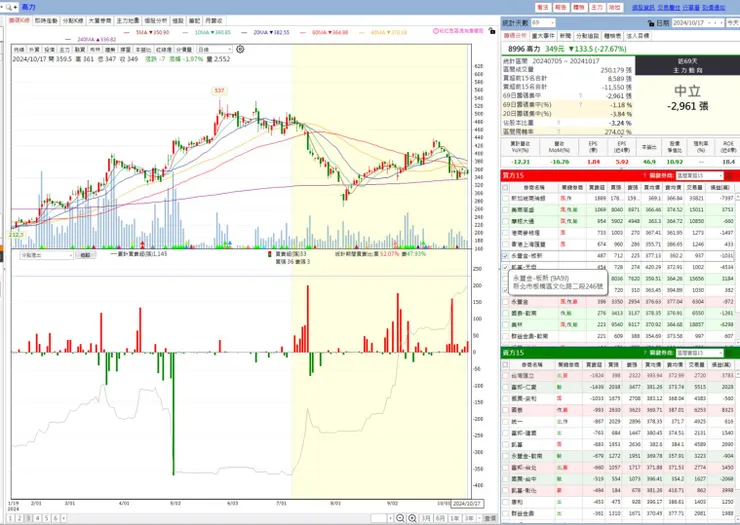Toggle the 主力 chart indicator button

[64, 50]
